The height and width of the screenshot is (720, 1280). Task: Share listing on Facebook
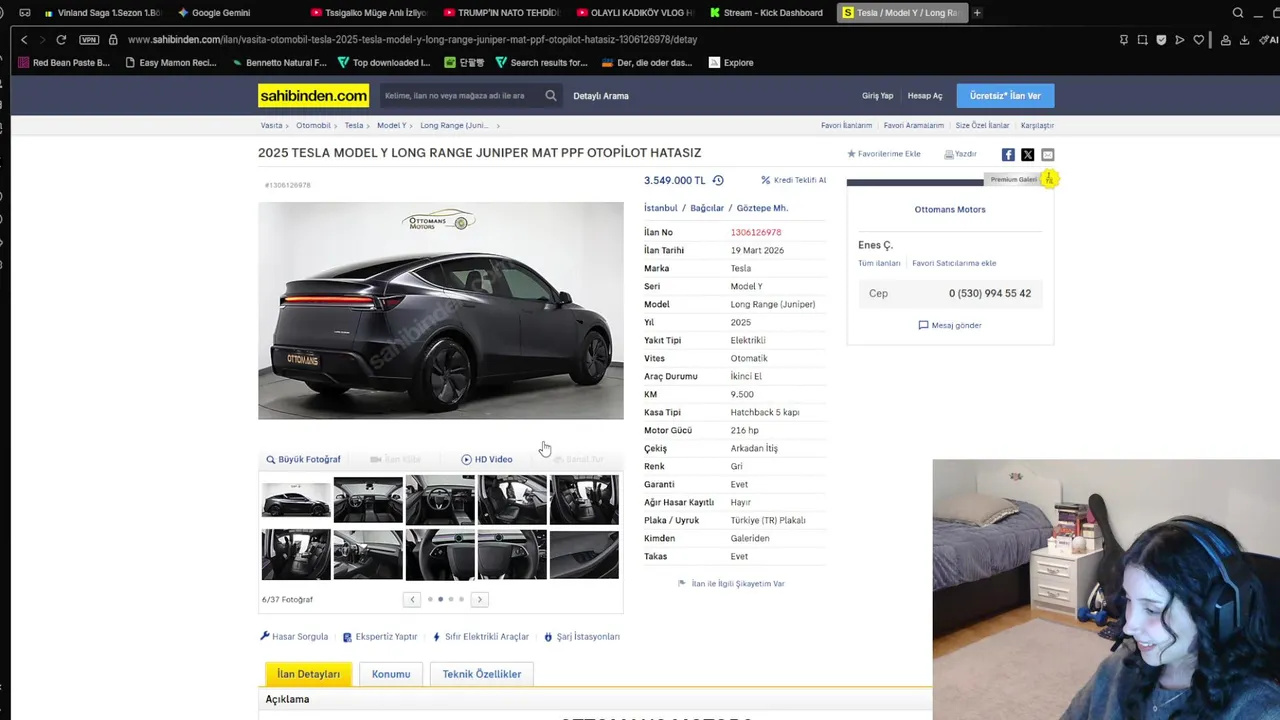pos(1008,155)
